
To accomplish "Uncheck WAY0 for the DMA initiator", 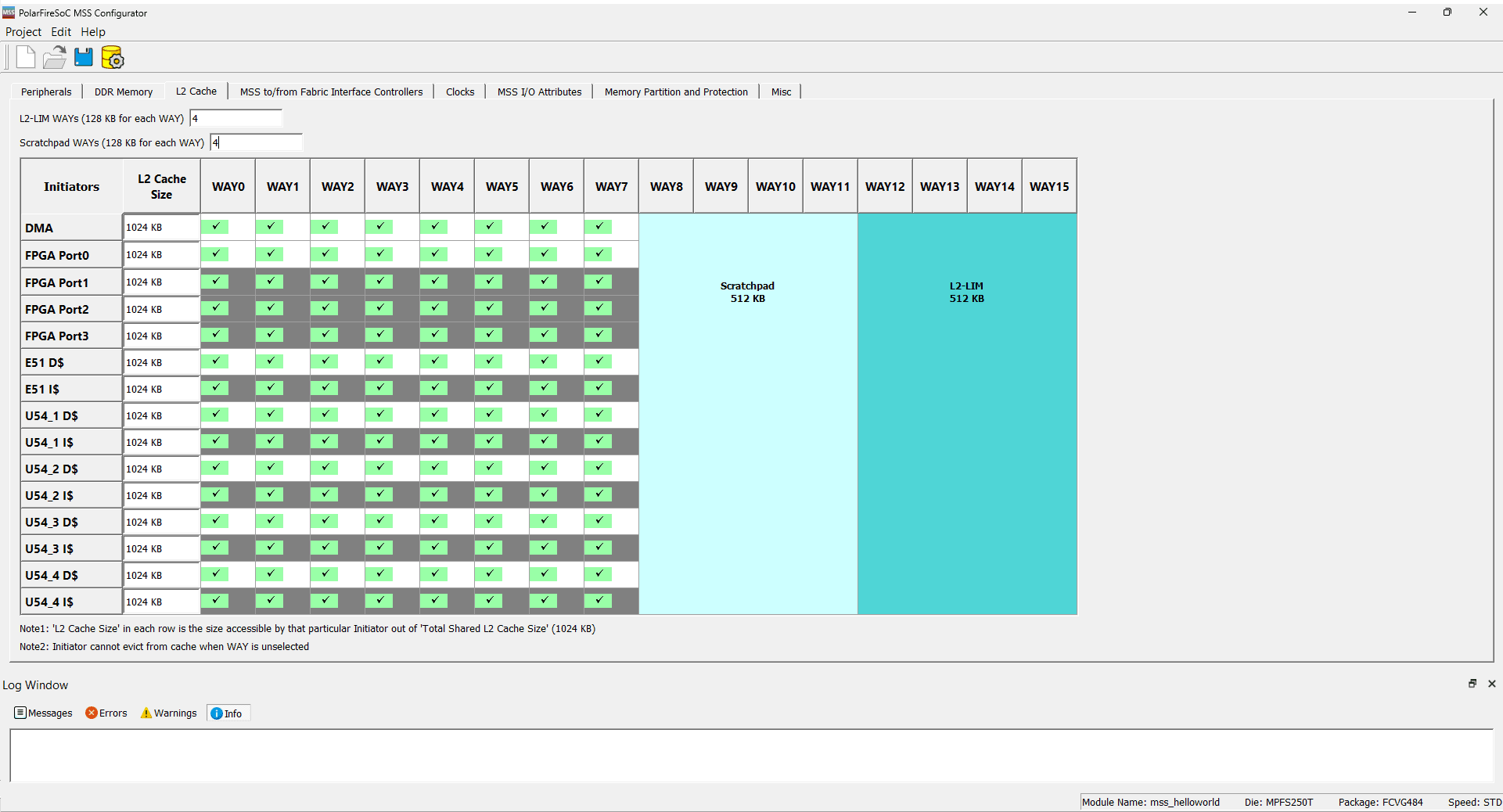I will pyautogui.click(x=215, y=227).
